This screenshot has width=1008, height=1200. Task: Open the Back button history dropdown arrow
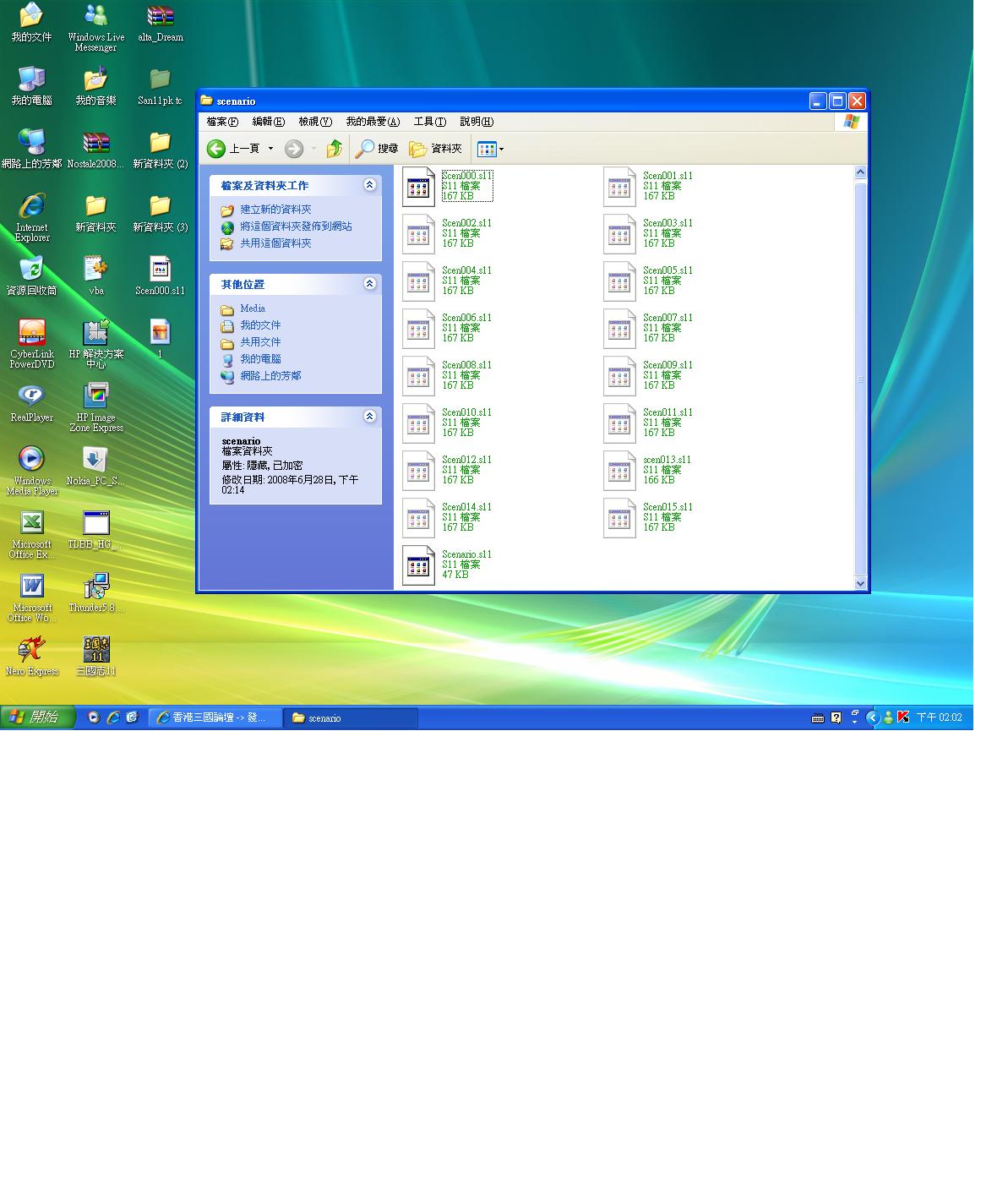tap(271, 149)
